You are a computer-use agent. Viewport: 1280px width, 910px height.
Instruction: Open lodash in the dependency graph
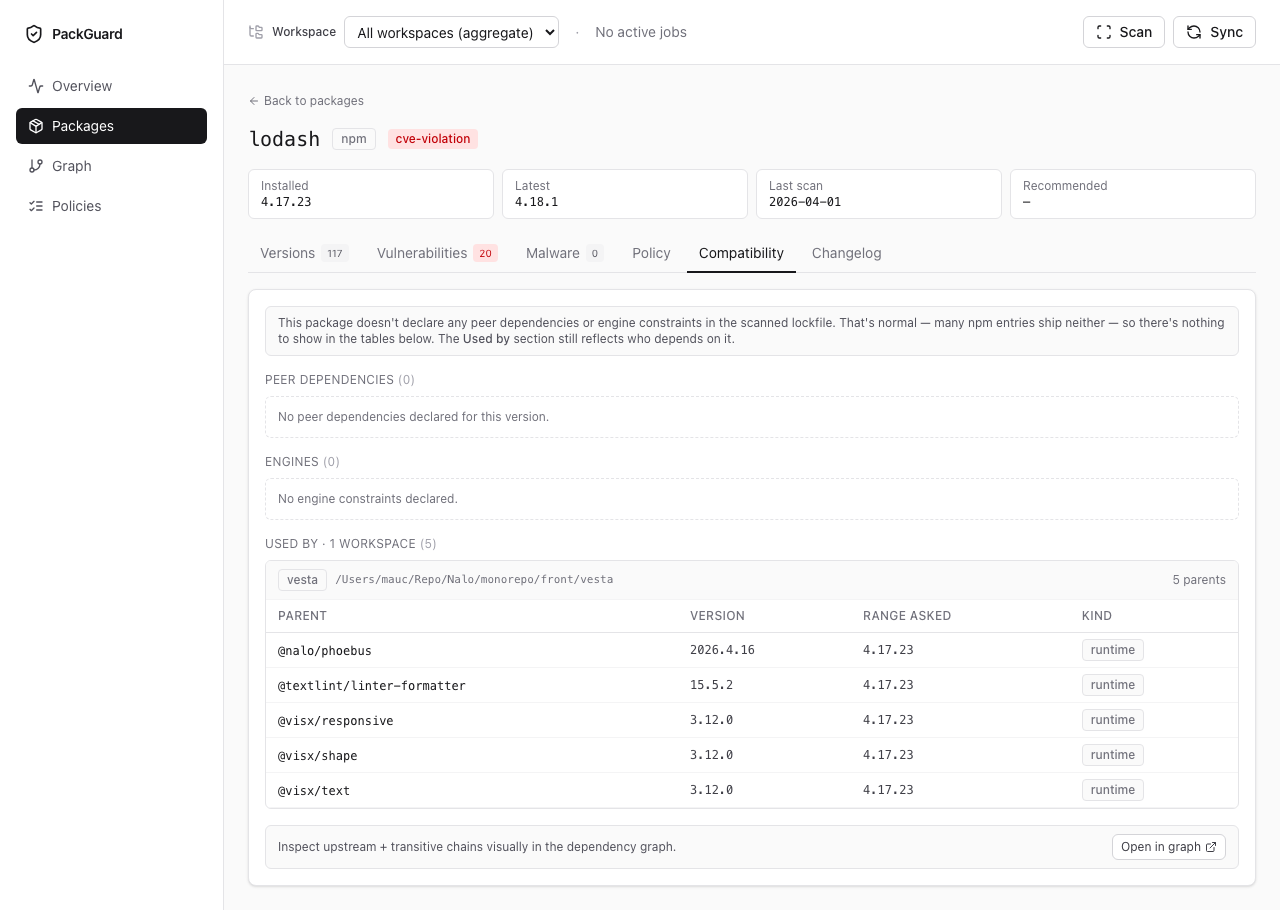tap(1169, 847)
